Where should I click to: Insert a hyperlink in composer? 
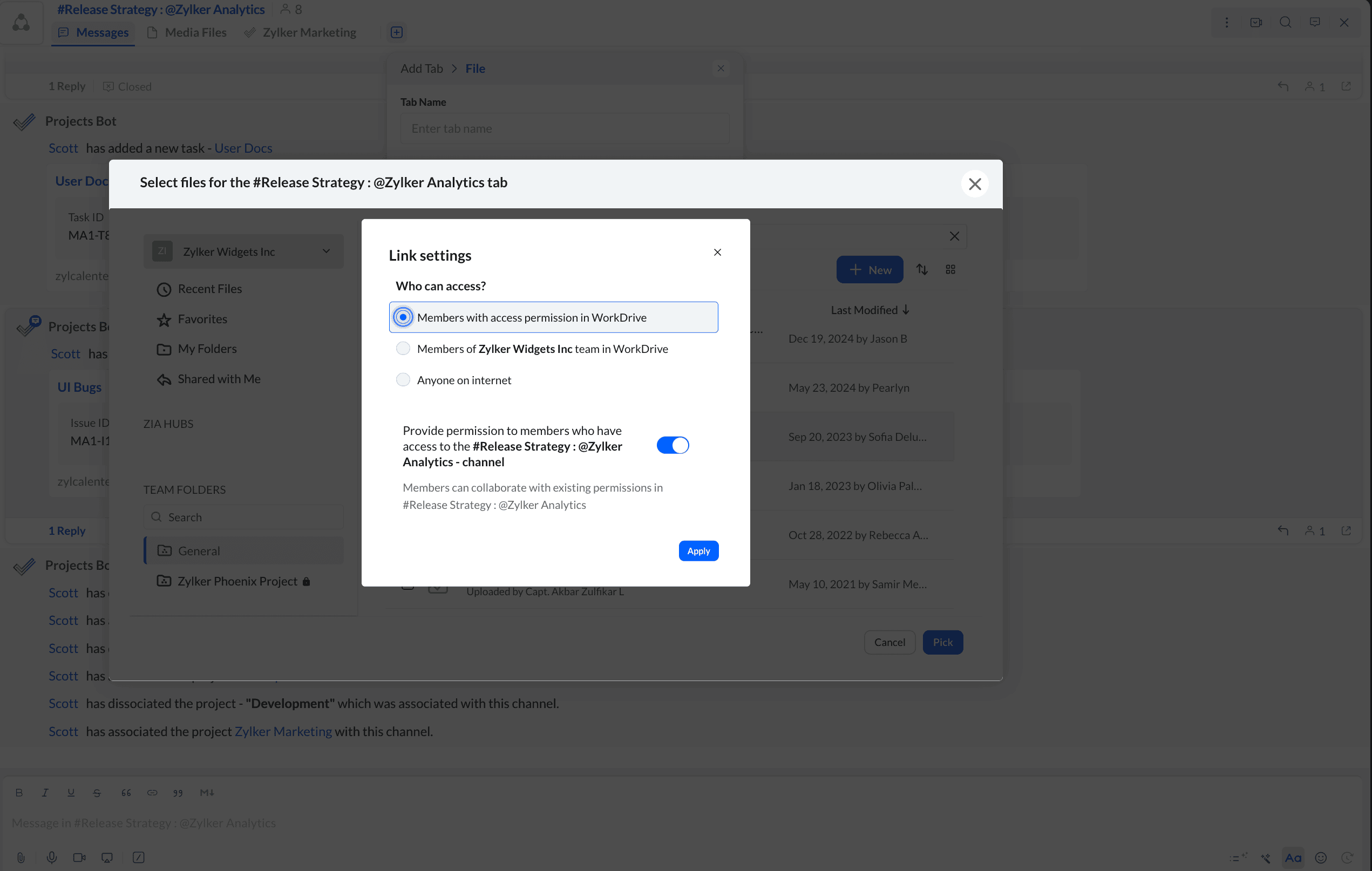(152, 793)
